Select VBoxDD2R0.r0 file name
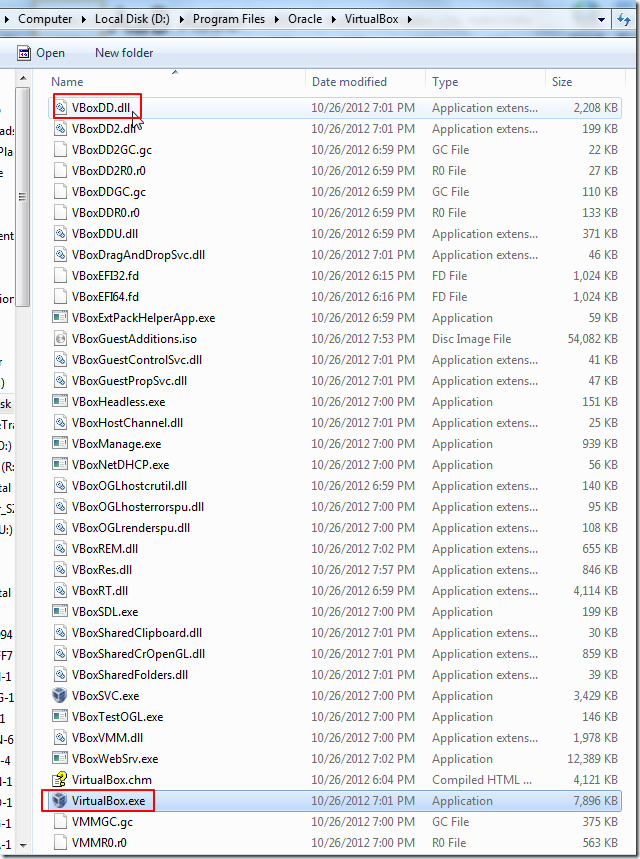Viewport: 640px width, 859px height. click(108, 171)
